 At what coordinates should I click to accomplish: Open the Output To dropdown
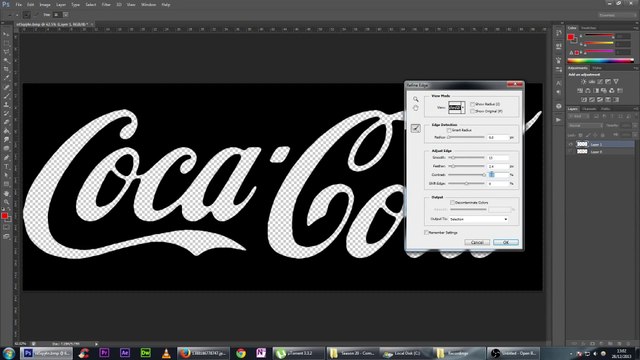tap(479, 219)
